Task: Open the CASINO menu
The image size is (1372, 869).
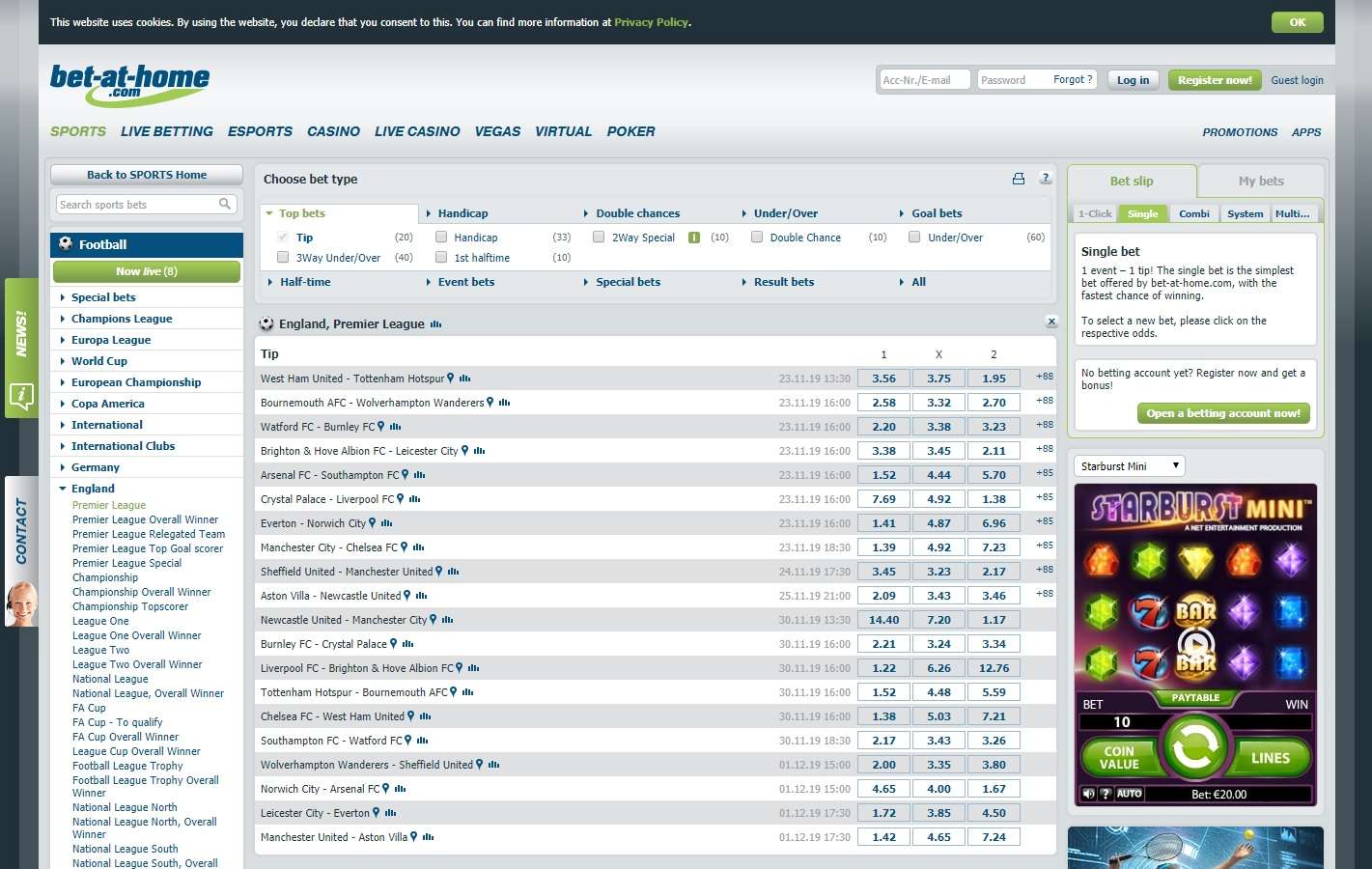Action: point(333,131)
